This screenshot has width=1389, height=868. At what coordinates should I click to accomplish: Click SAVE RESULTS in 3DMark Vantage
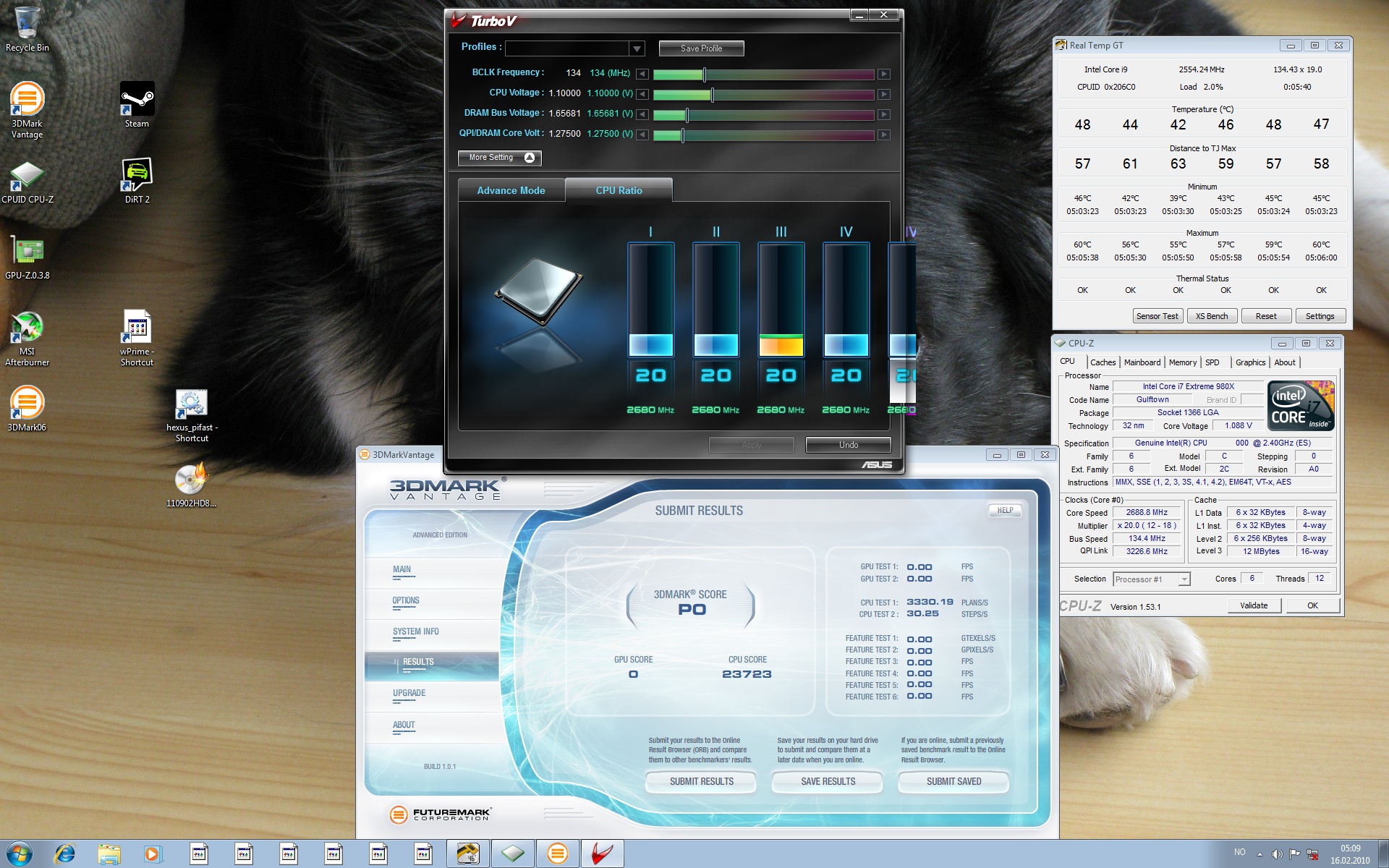(x=828, y=782)
